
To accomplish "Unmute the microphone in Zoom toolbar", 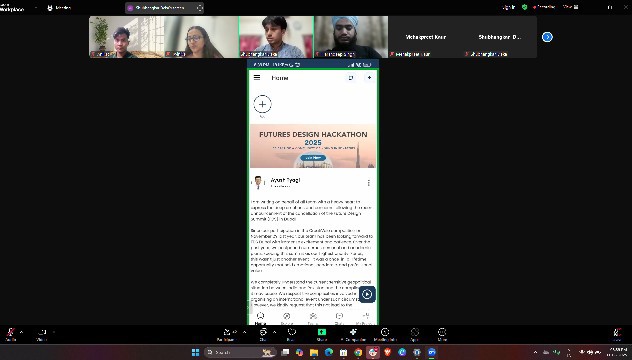I will pyautogui.click(x=10, y=334).
